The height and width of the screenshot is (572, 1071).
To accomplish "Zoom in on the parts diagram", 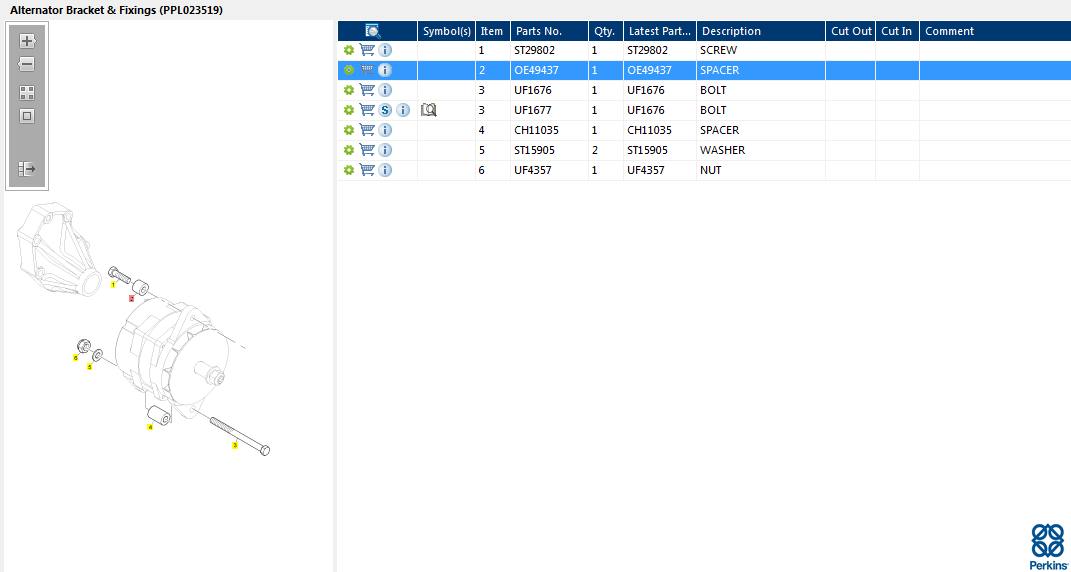I will coord(27,41).
